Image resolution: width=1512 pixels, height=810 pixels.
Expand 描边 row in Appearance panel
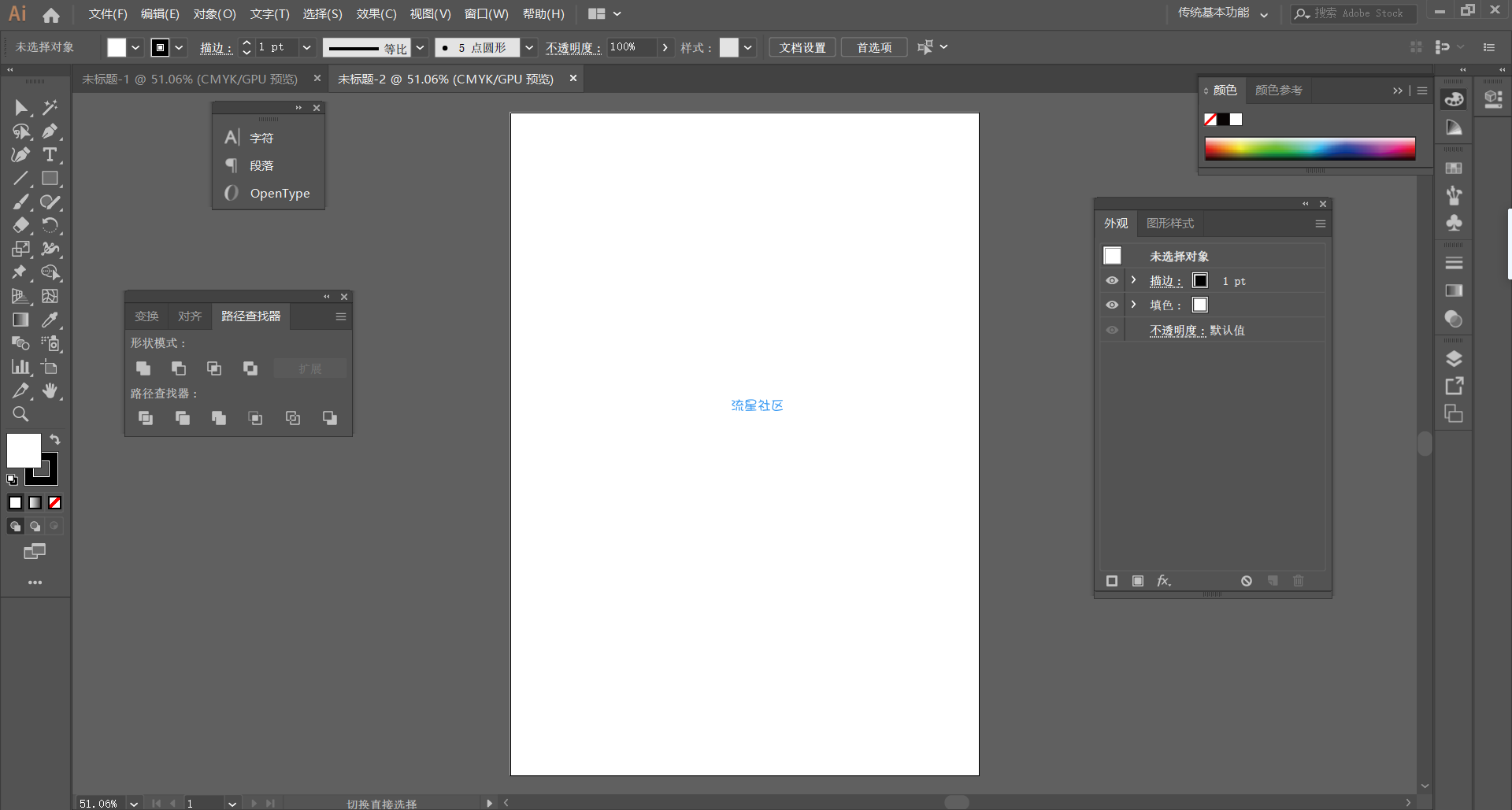[x=1134, y=280]
